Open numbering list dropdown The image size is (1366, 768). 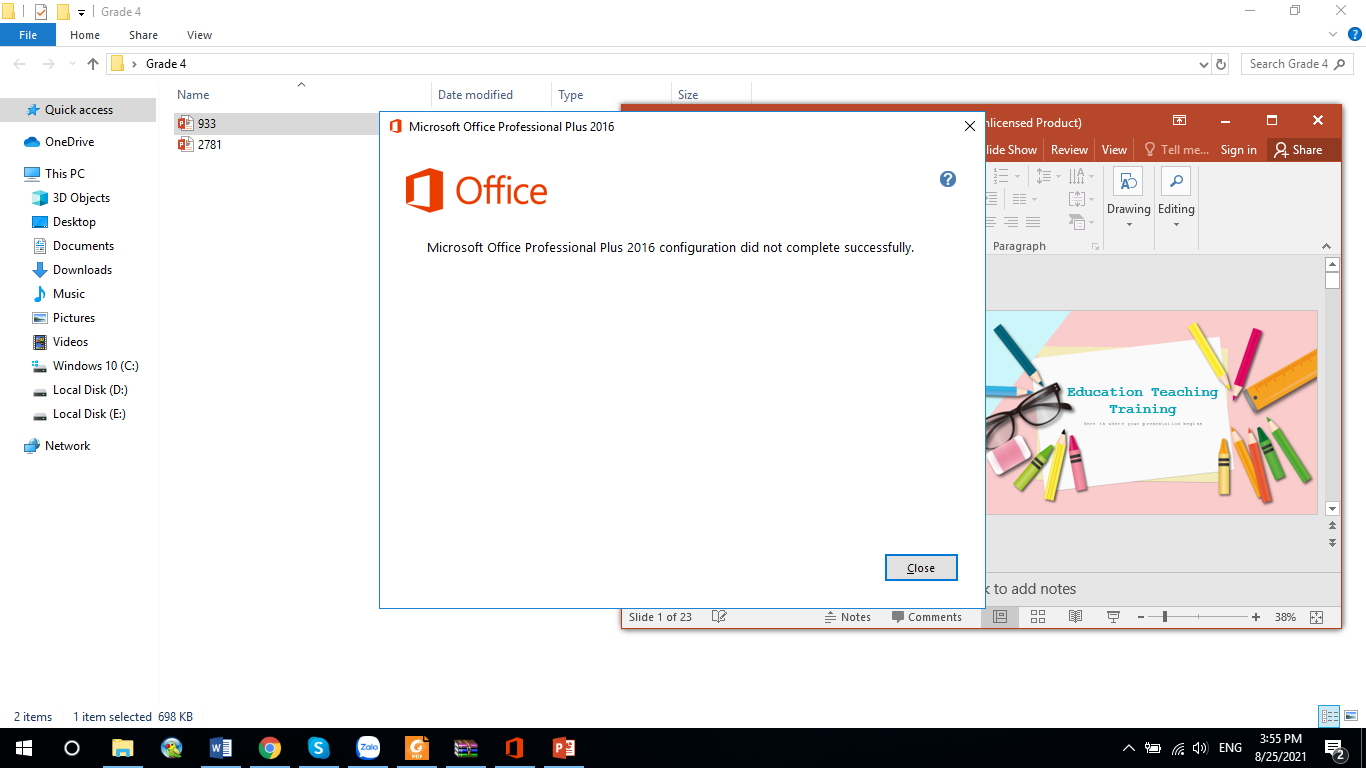point(1007,176)
